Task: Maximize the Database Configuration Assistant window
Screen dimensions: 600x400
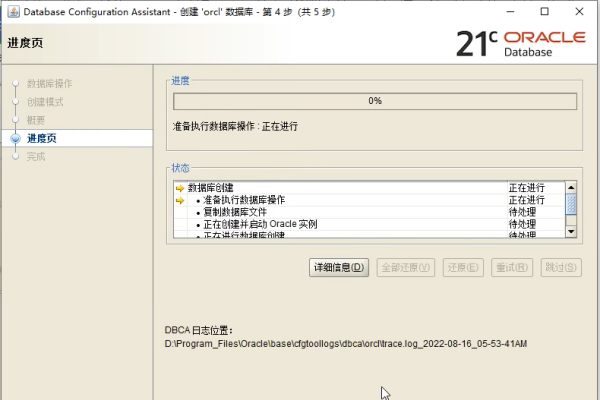Action: [x=545, y=11]
